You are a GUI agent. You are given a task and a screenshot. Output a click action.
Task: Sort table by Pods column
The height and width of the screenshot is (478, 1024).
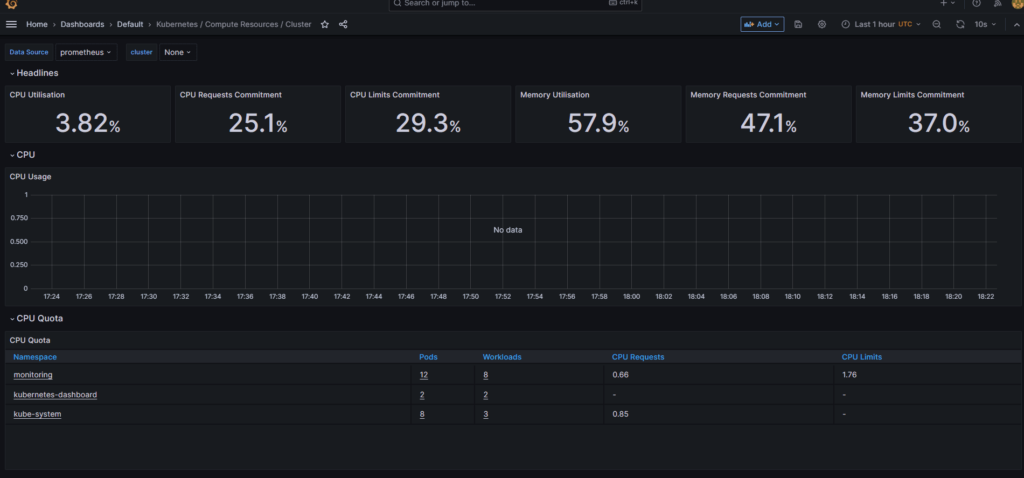428,357
